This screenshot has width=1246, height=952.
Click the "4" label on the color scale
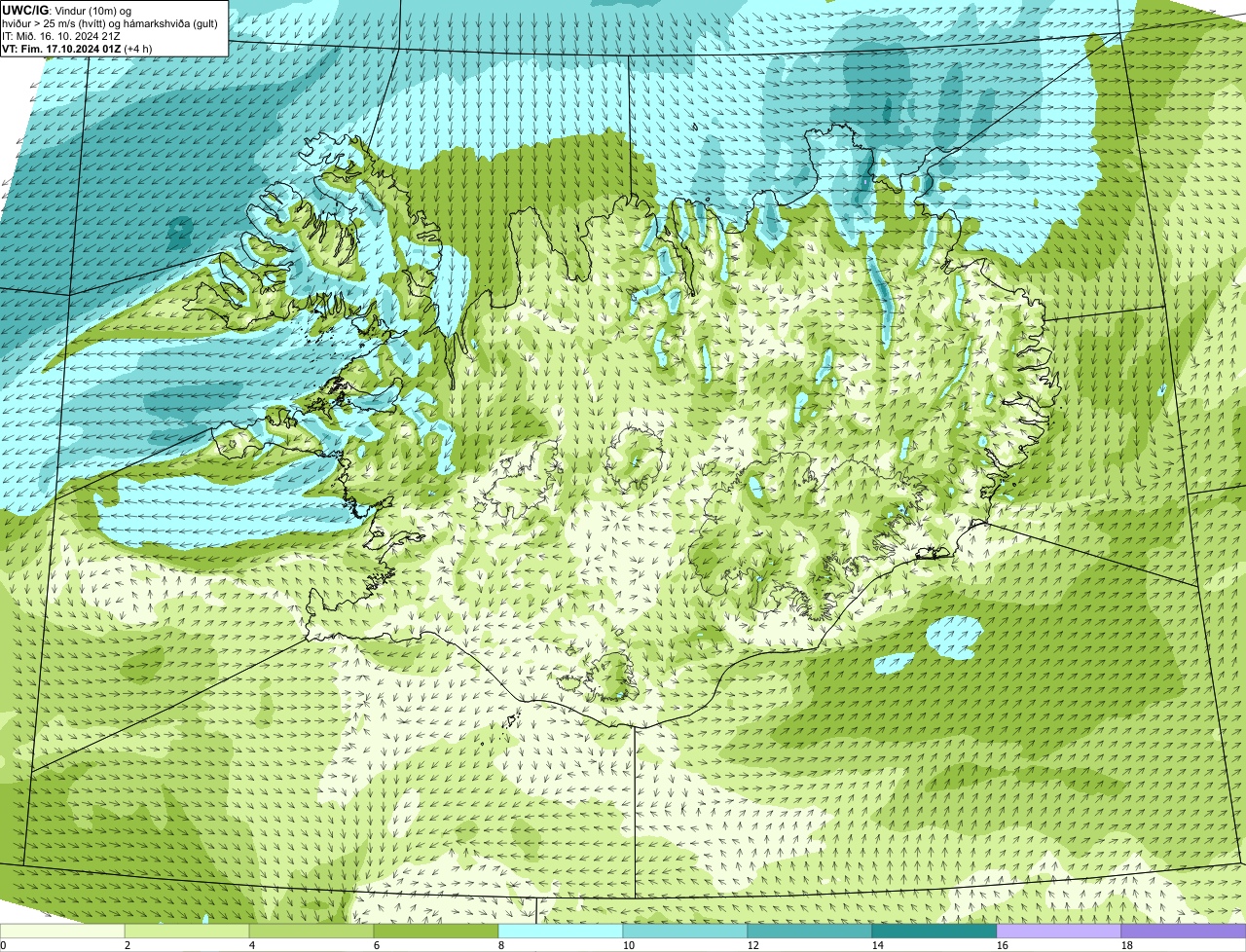coord(252,945)
